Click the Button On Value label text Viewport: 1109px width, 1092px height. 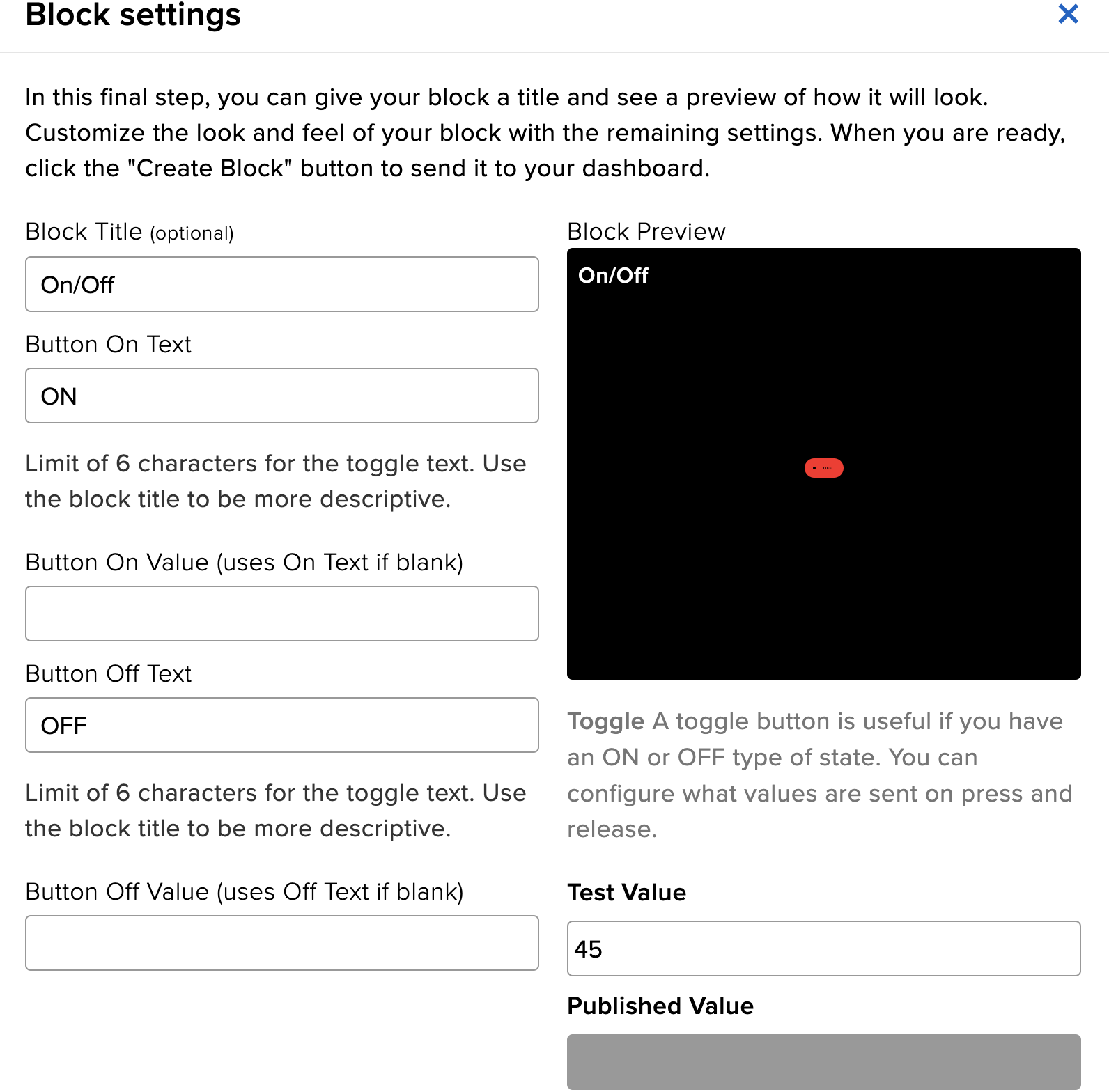[245, 562]
